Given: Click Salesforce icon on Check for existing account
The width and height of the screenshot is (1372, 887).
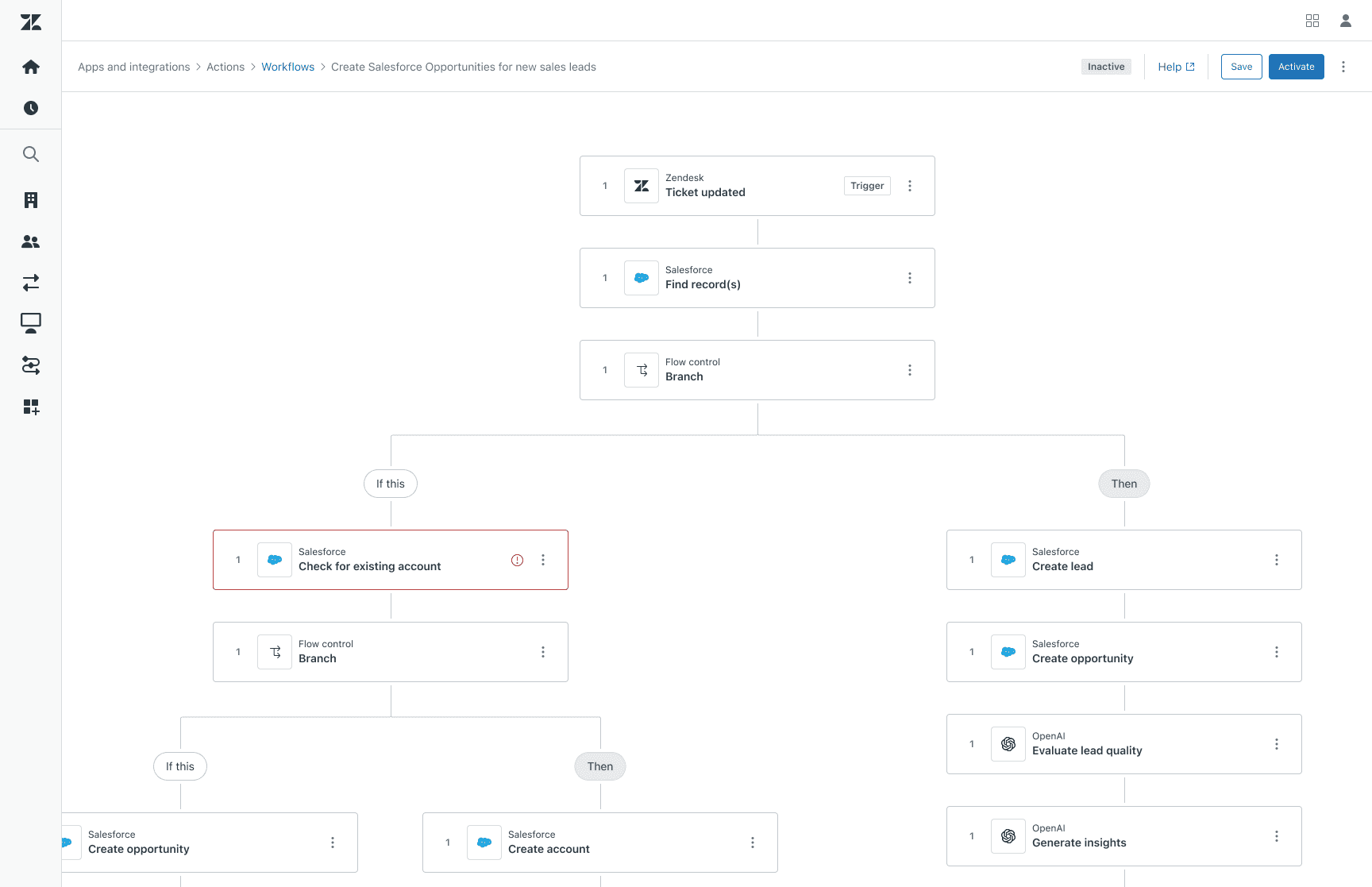Looking at the screenshot, I should (x=275, y=560).
